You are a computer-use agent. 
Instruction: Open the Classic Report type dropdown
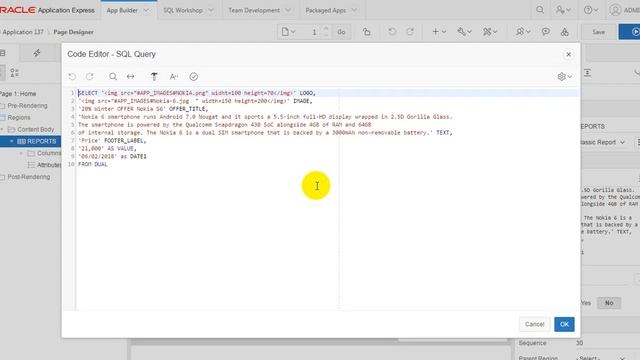coord(603,142)
